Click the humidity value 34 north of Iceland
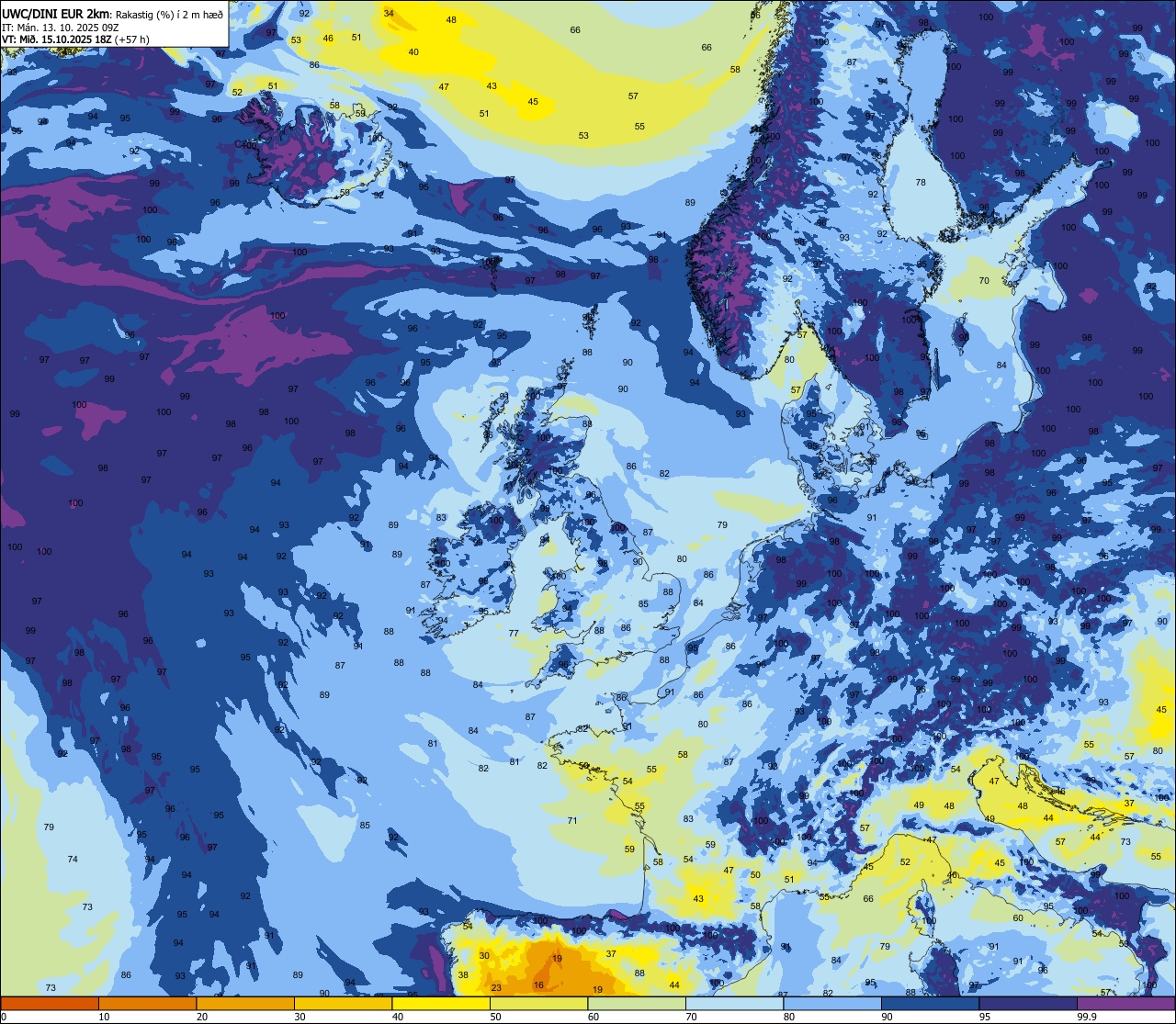The width and height of the screenshot is (1176, 1024). (x=389, y=14)
